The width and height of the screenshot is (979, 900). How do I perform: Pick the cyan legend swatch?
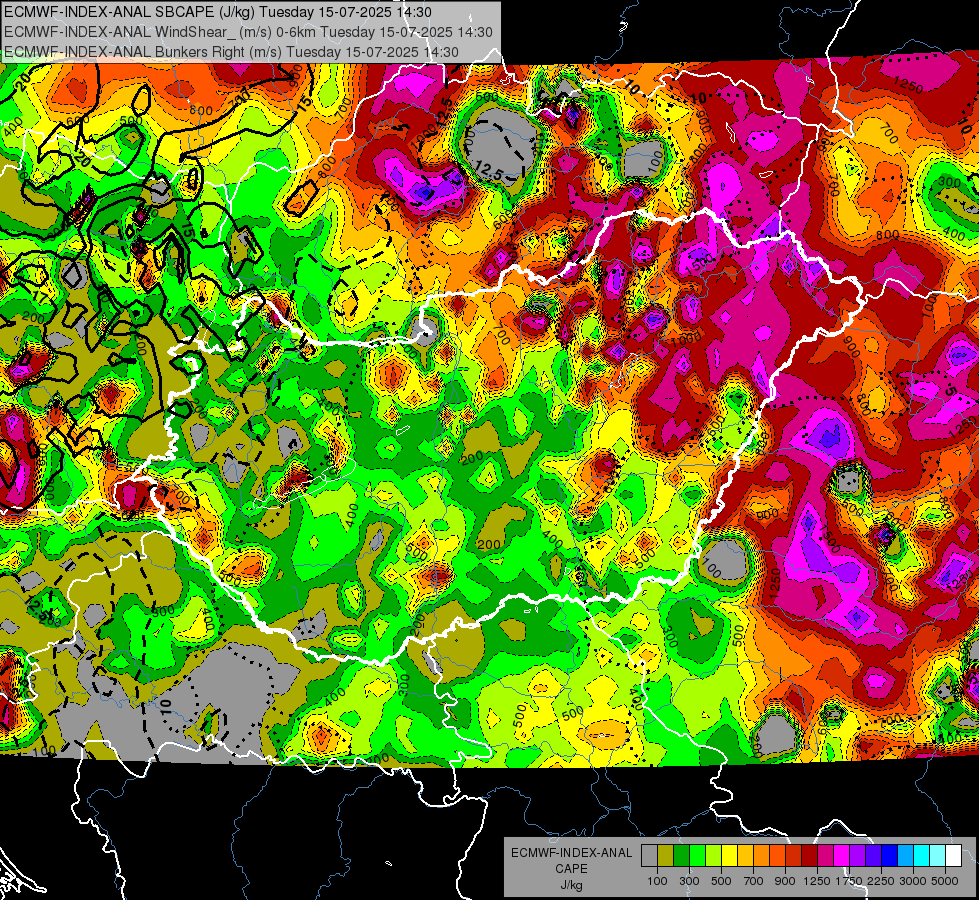922,856
